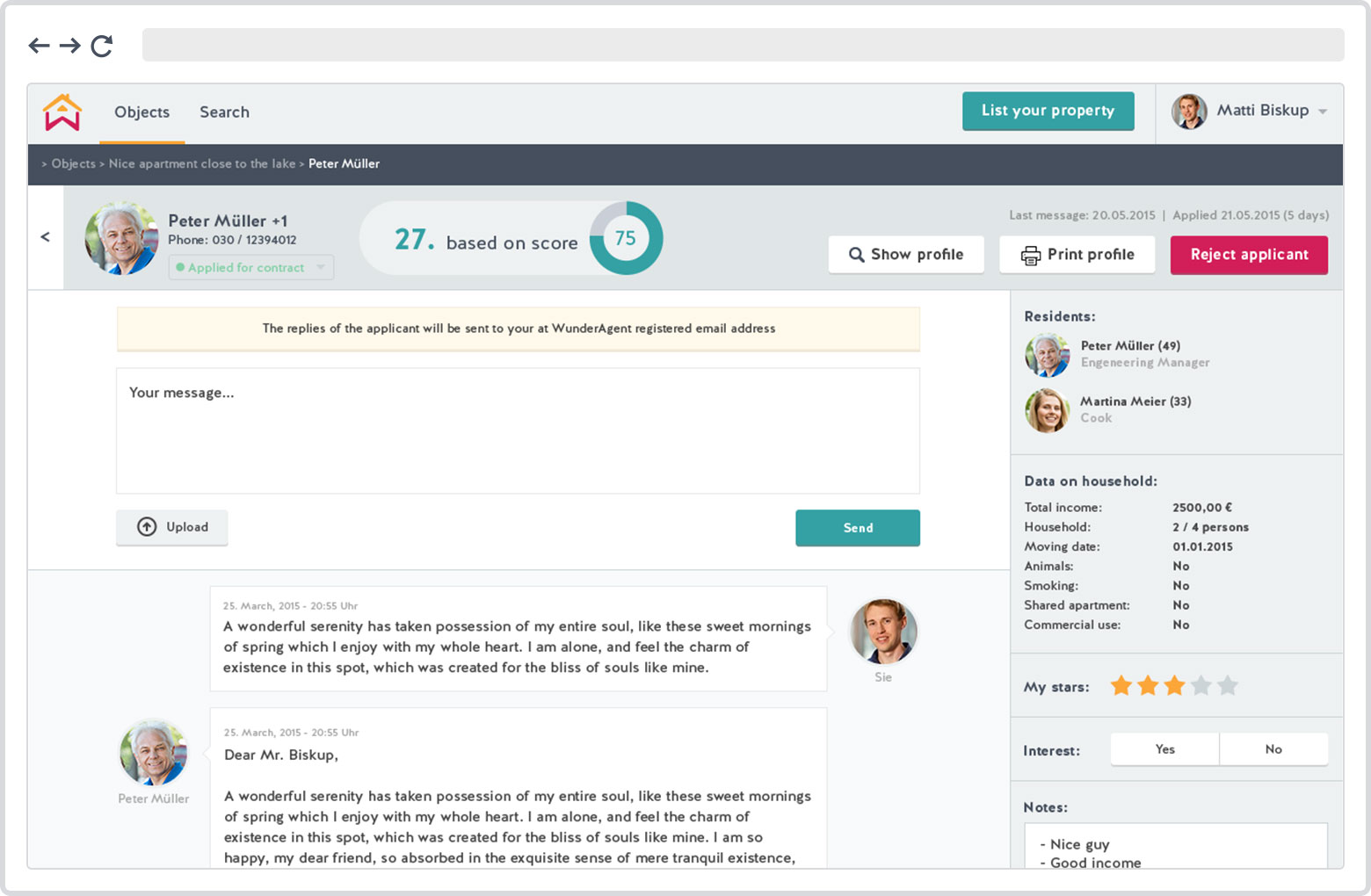Viewport: 1371px width, 896px height.
Task: Click the score 75 progress ring
Action: [x=626, y=238]
